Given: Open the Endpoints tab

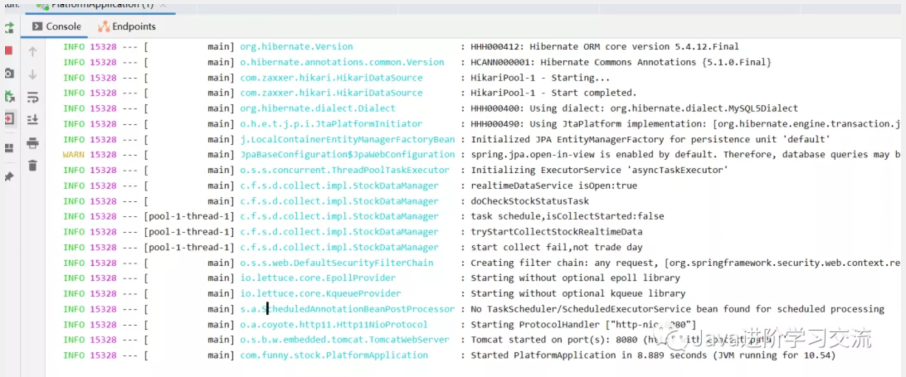Looking at the screenshot, I should (x=127, y=27).
